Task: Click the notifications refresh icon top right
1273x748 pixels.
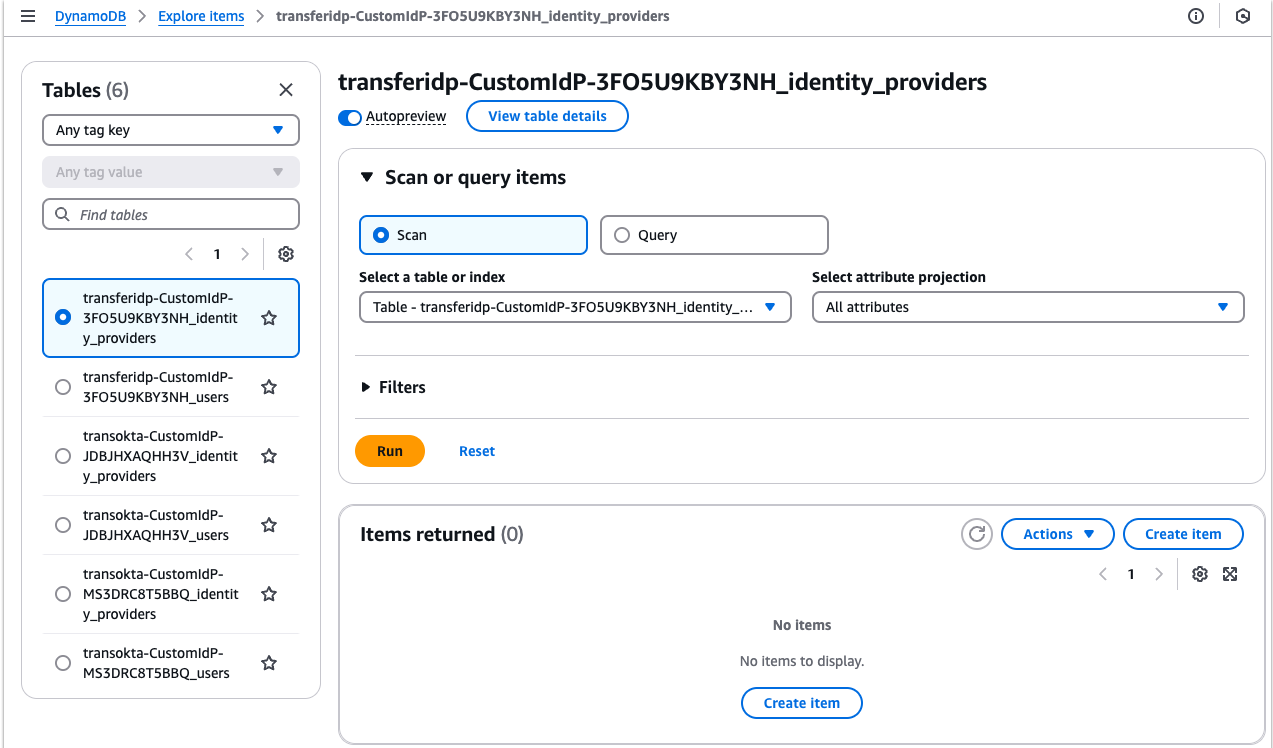Action: pyautogui.click(x=1242, y=16)
